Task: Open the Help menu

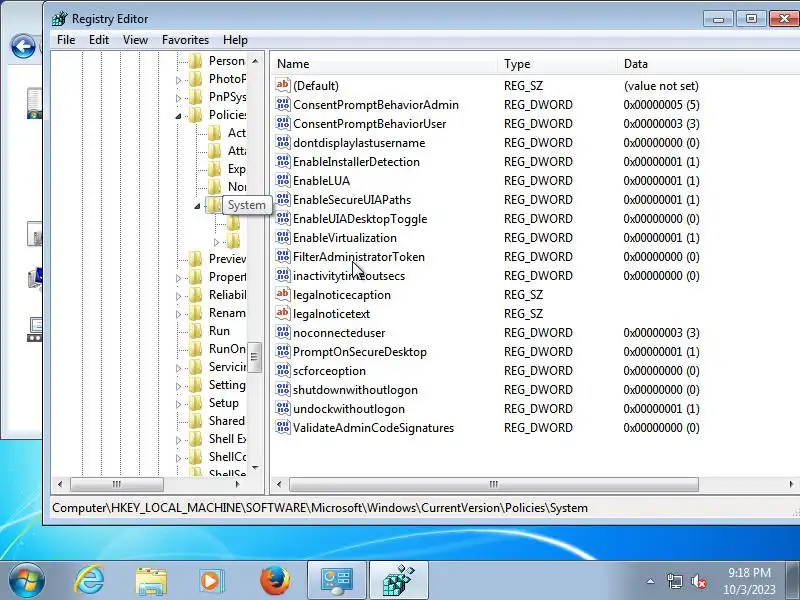Action: tap(235, 40)
